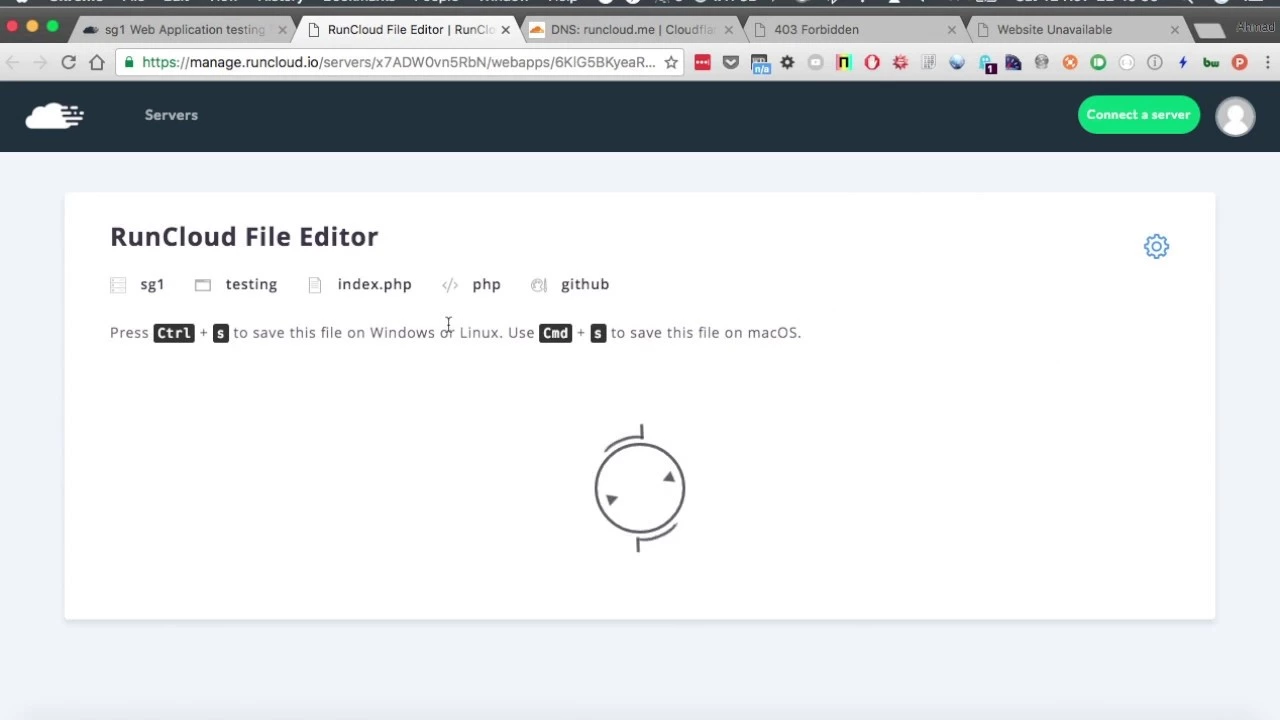Go to the browser home page
The width and height of the screenshot is (1280, 720).
[97, 62]
